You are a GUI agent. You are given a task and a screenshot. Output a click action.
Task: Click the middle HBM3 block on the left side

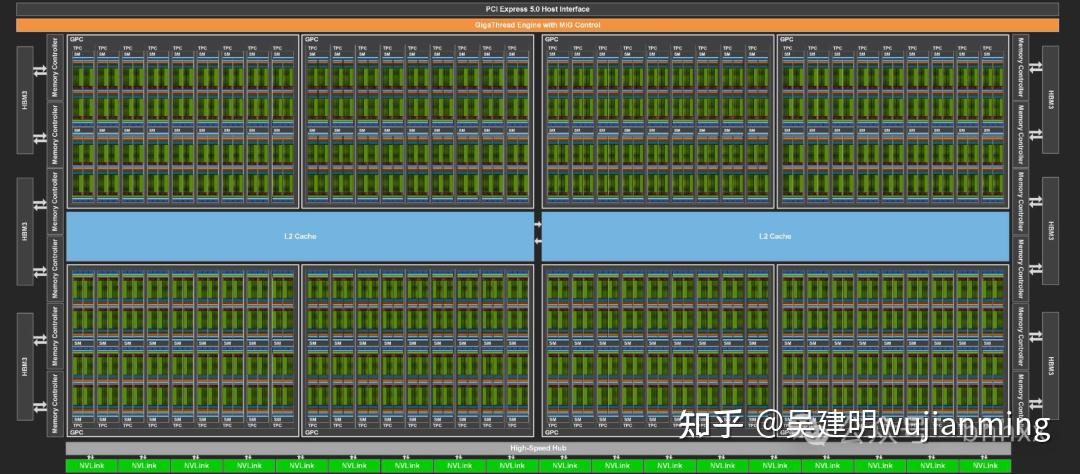(25, 231)
